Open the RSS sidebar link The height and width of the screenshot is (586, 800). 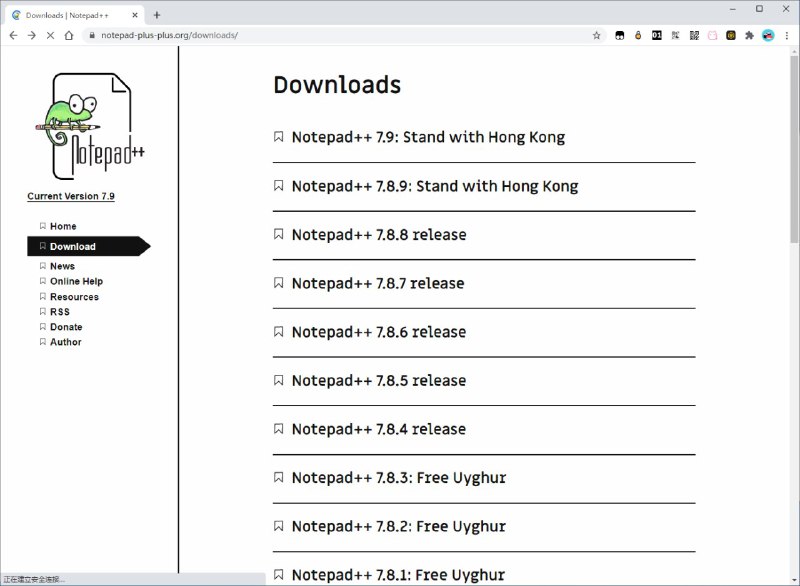click(60, 312)
